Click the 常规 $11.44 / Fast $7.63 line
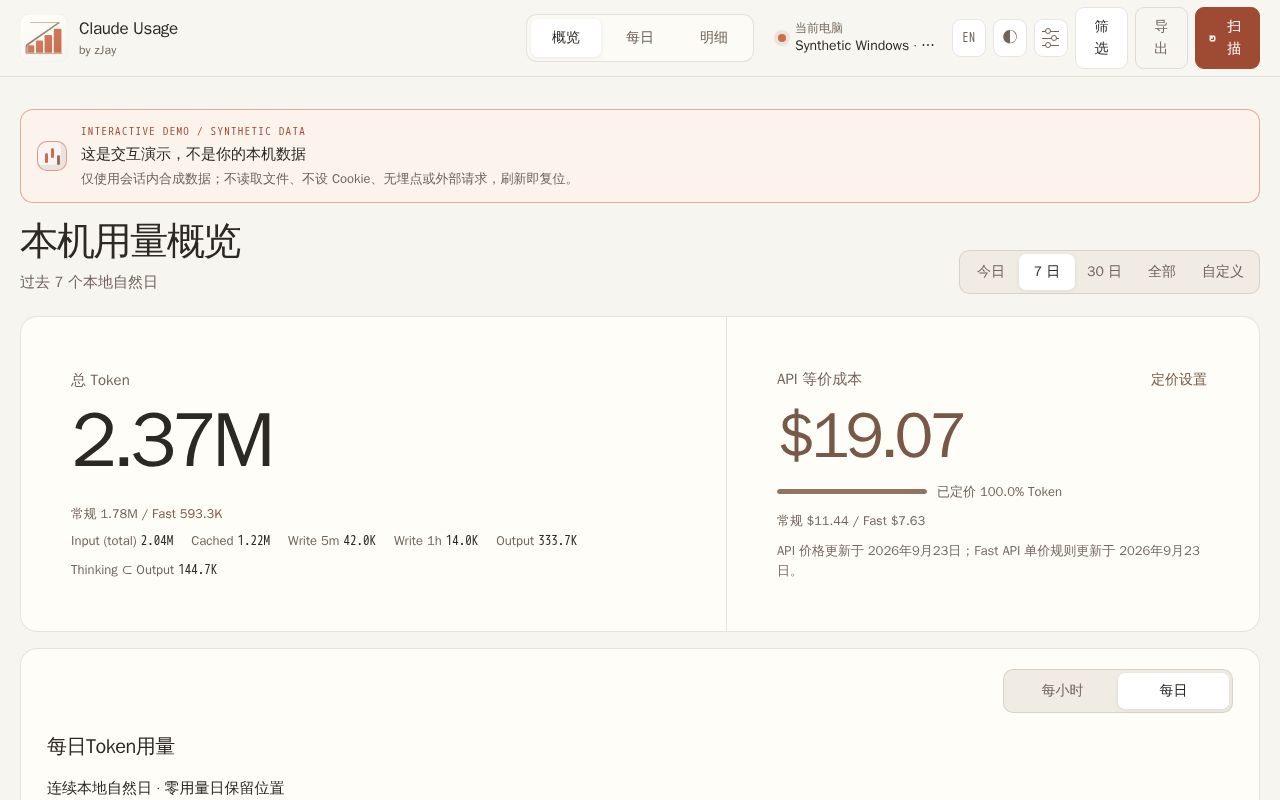The width and height of the screenshot is (1280, 800). tap(851, 521)
